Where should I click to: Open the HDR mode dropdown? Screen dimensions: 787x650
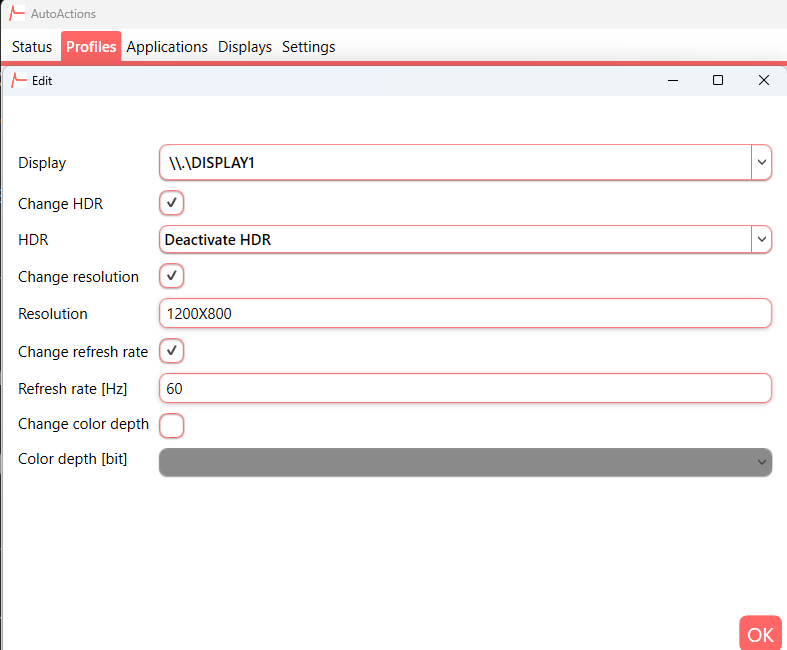761,239
